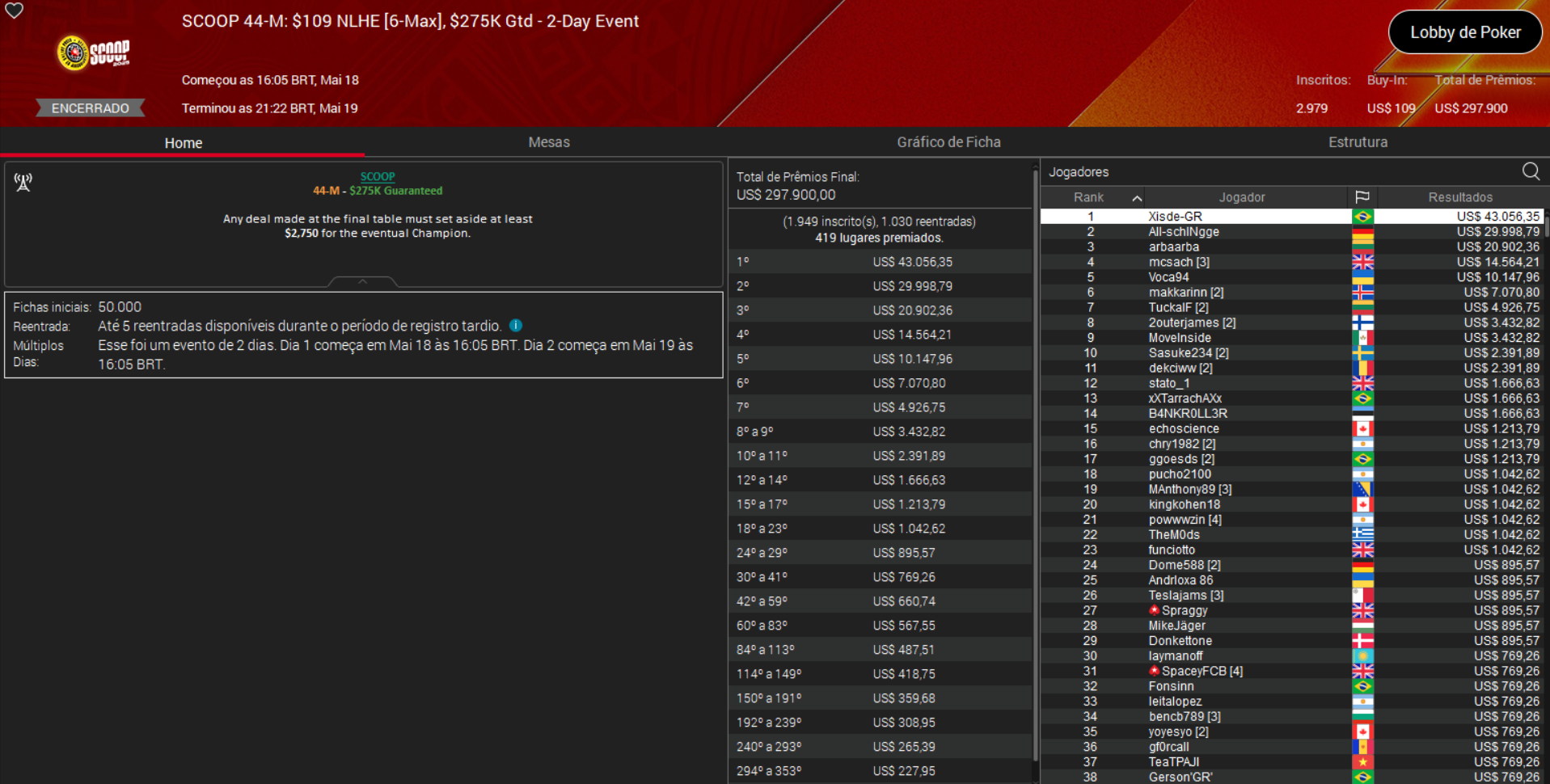
Task: Click Spraggy's red spade pro icon
Action: [1154, 610]
